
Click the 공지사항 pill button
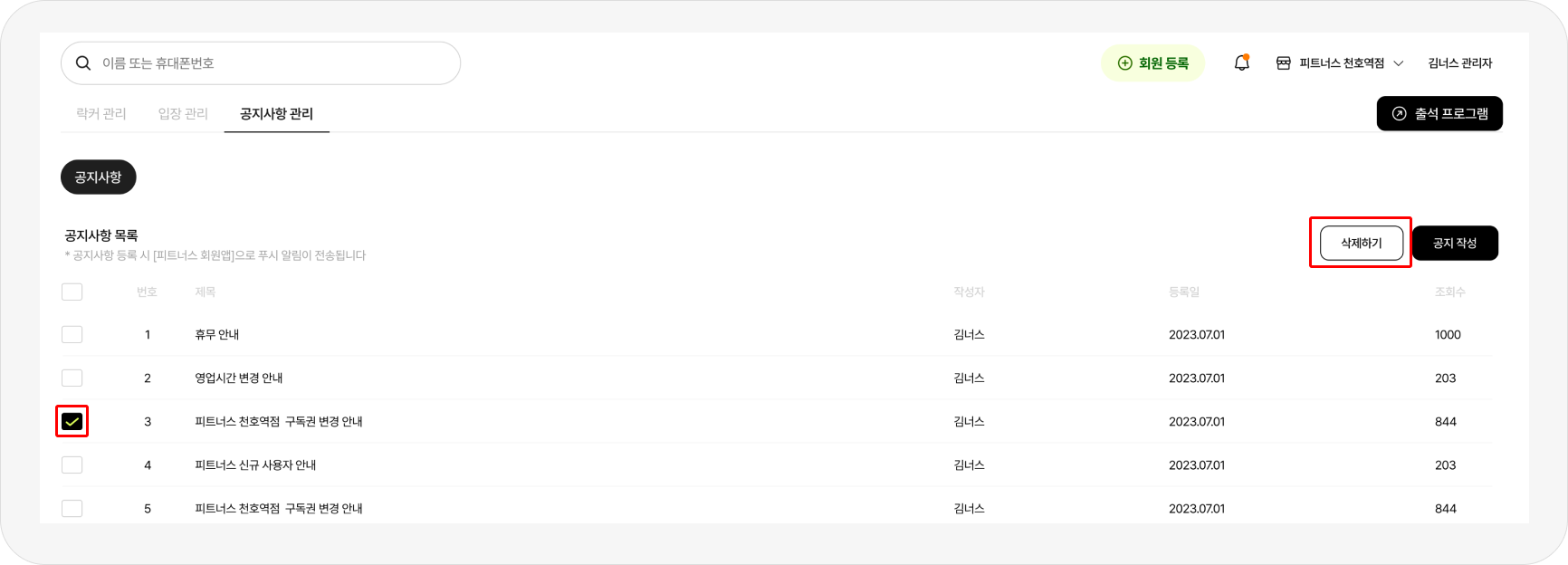click(98, 177)
